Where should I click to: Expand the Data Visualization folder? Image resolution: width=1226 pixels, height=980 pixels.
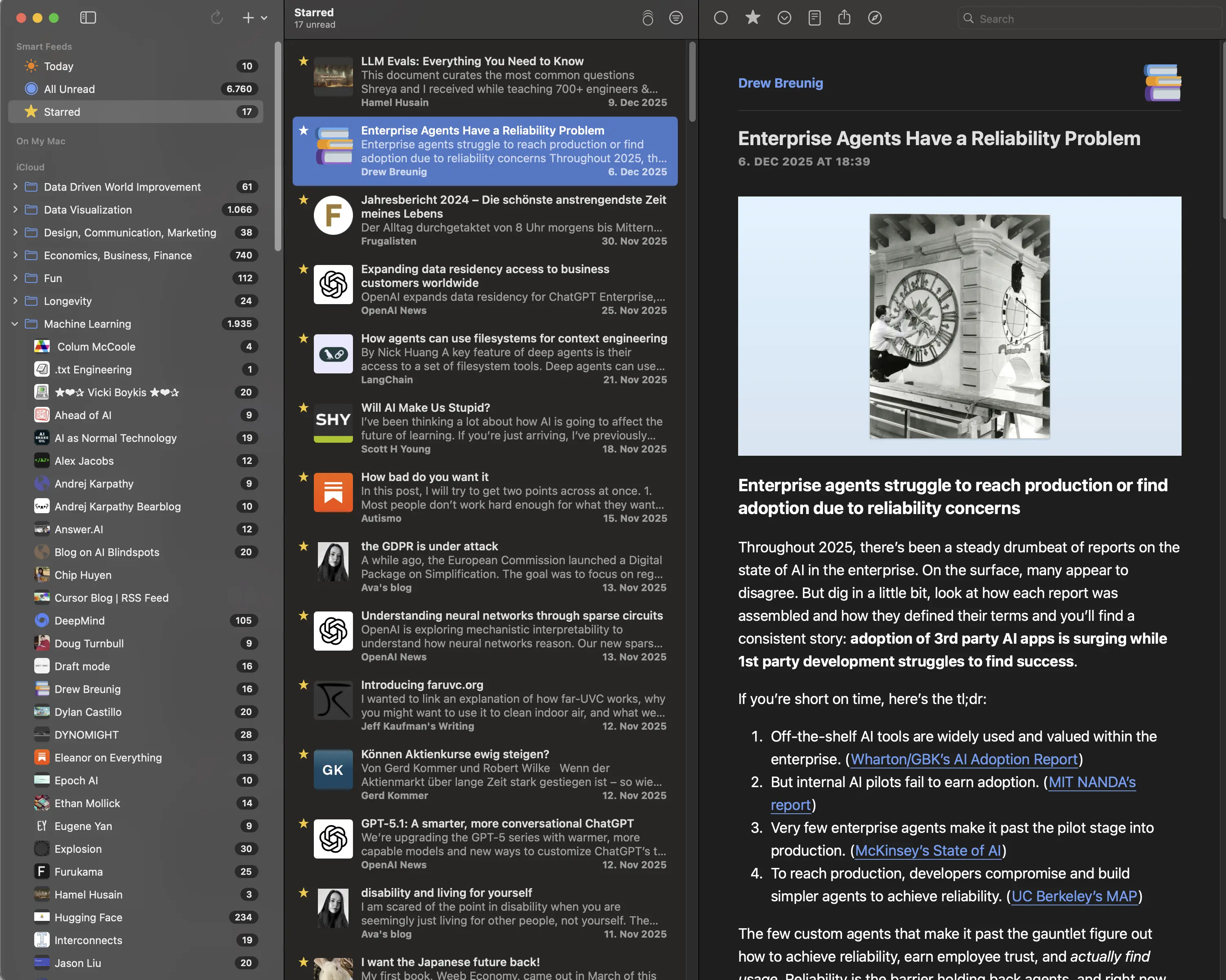15,210
